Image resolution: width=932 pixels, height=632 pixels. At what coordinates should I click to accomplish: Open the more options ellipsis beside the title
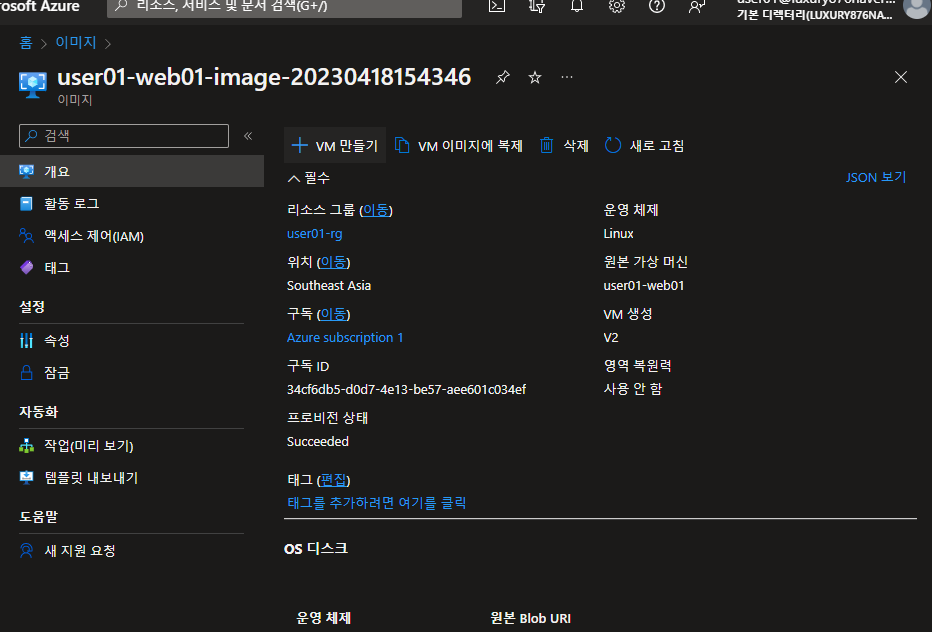[x=567, y=77]
